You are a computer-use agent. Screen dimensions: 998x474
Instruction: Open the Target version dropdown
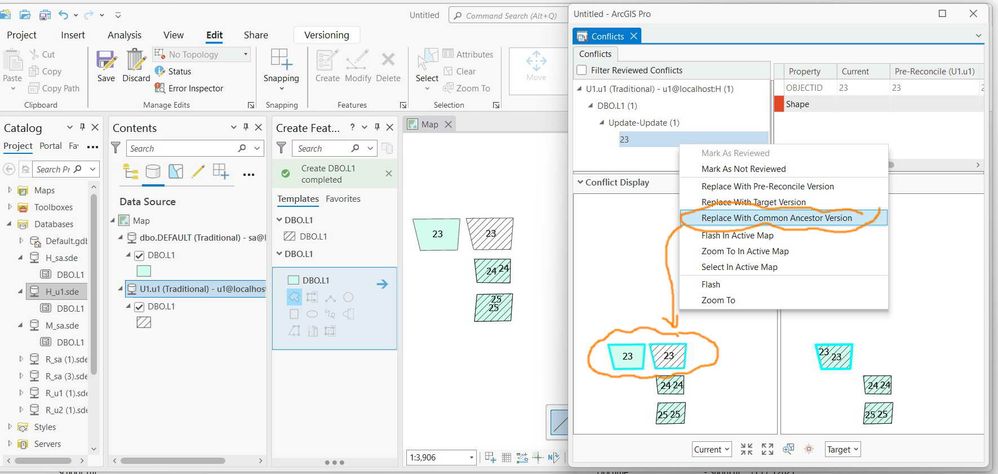click(x=843, y=449)
